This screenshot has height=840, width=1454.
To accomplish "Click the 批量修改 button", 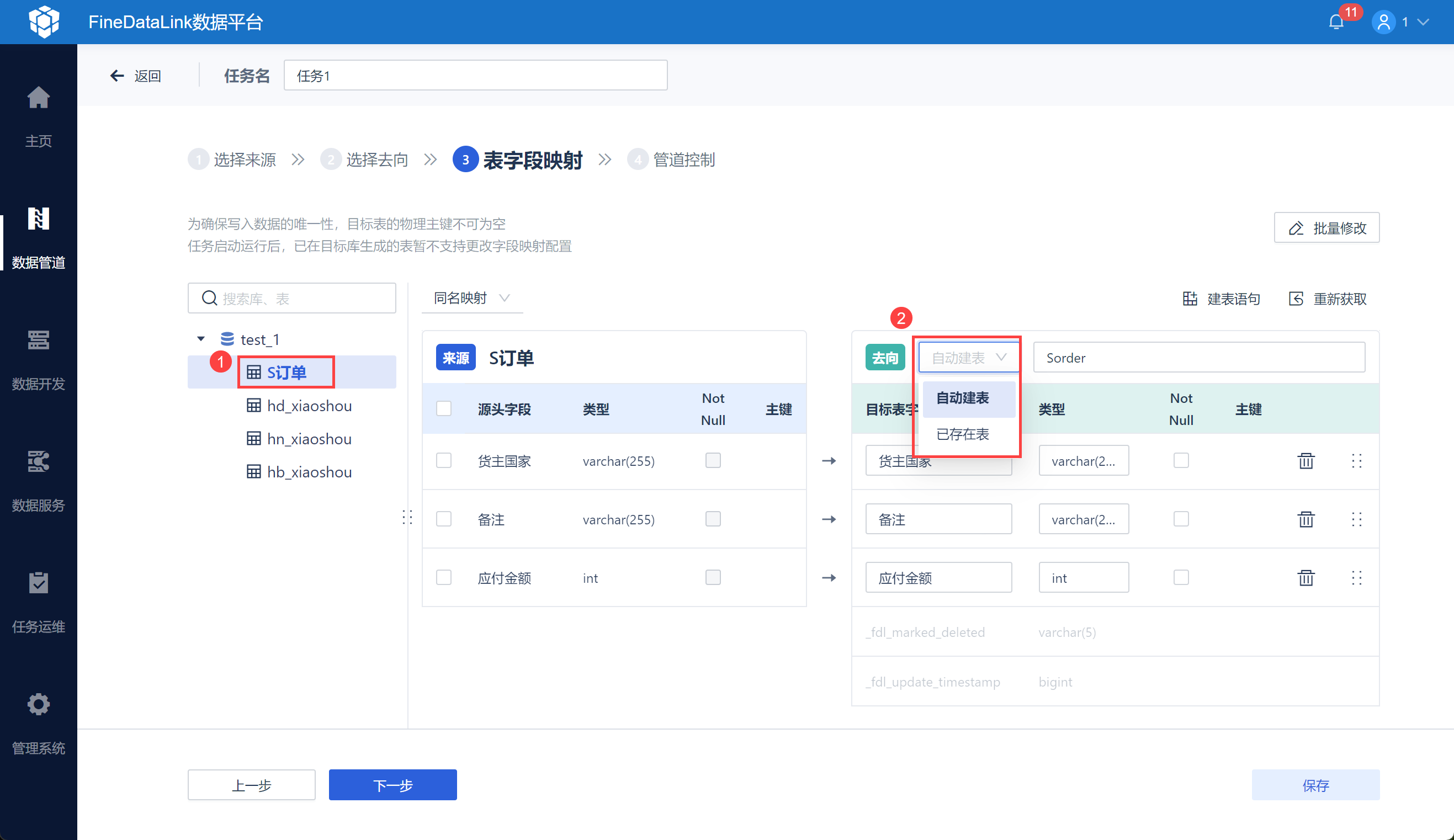I will [x=1326, y=228].
